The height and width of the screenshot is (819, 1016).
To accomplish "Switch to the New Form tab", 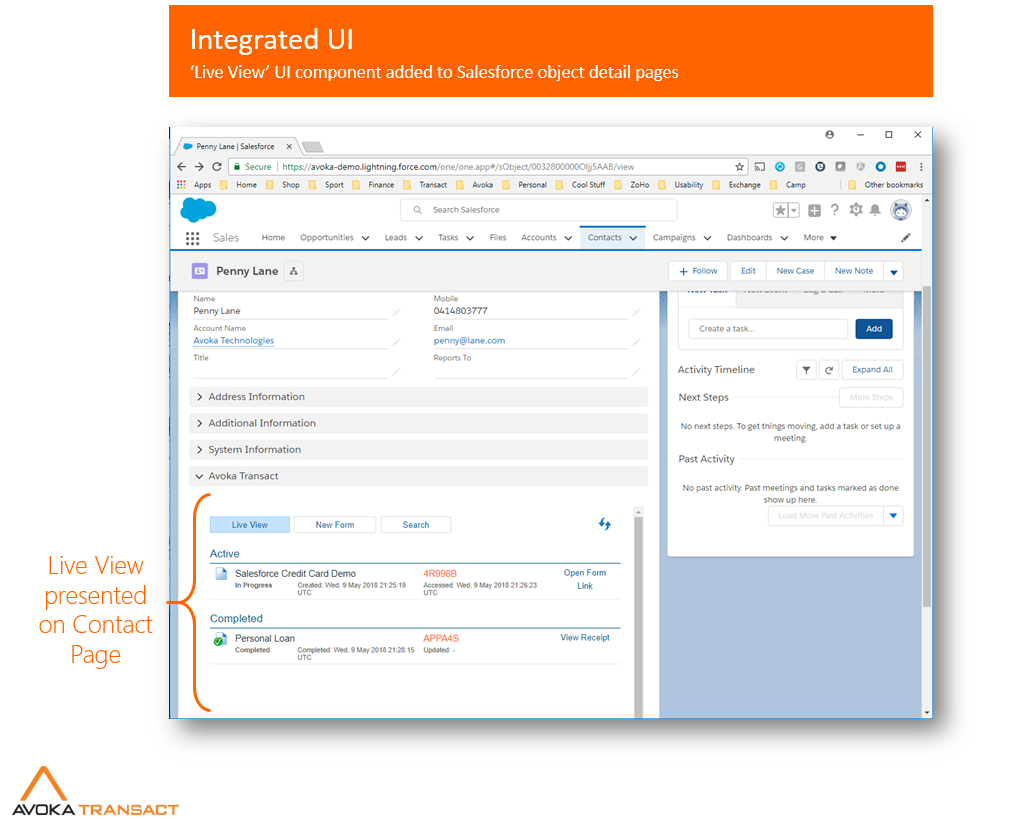I will pos(335,525).
